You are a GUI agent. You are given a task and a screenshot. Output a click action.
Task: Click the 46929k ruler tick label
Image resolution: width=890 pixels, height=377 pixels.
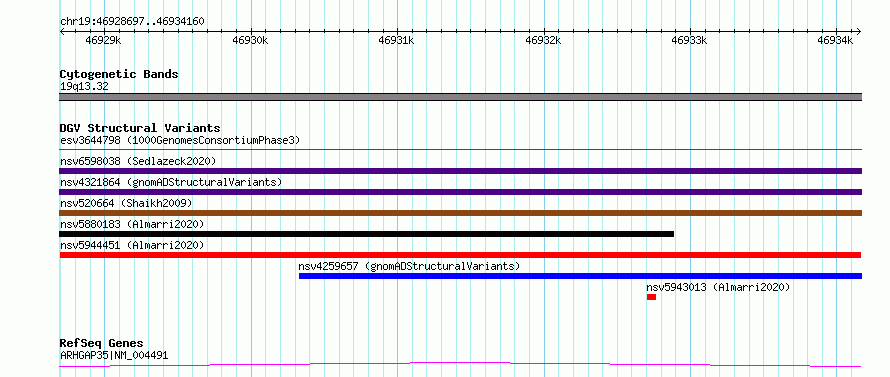(x=103, y=40)
